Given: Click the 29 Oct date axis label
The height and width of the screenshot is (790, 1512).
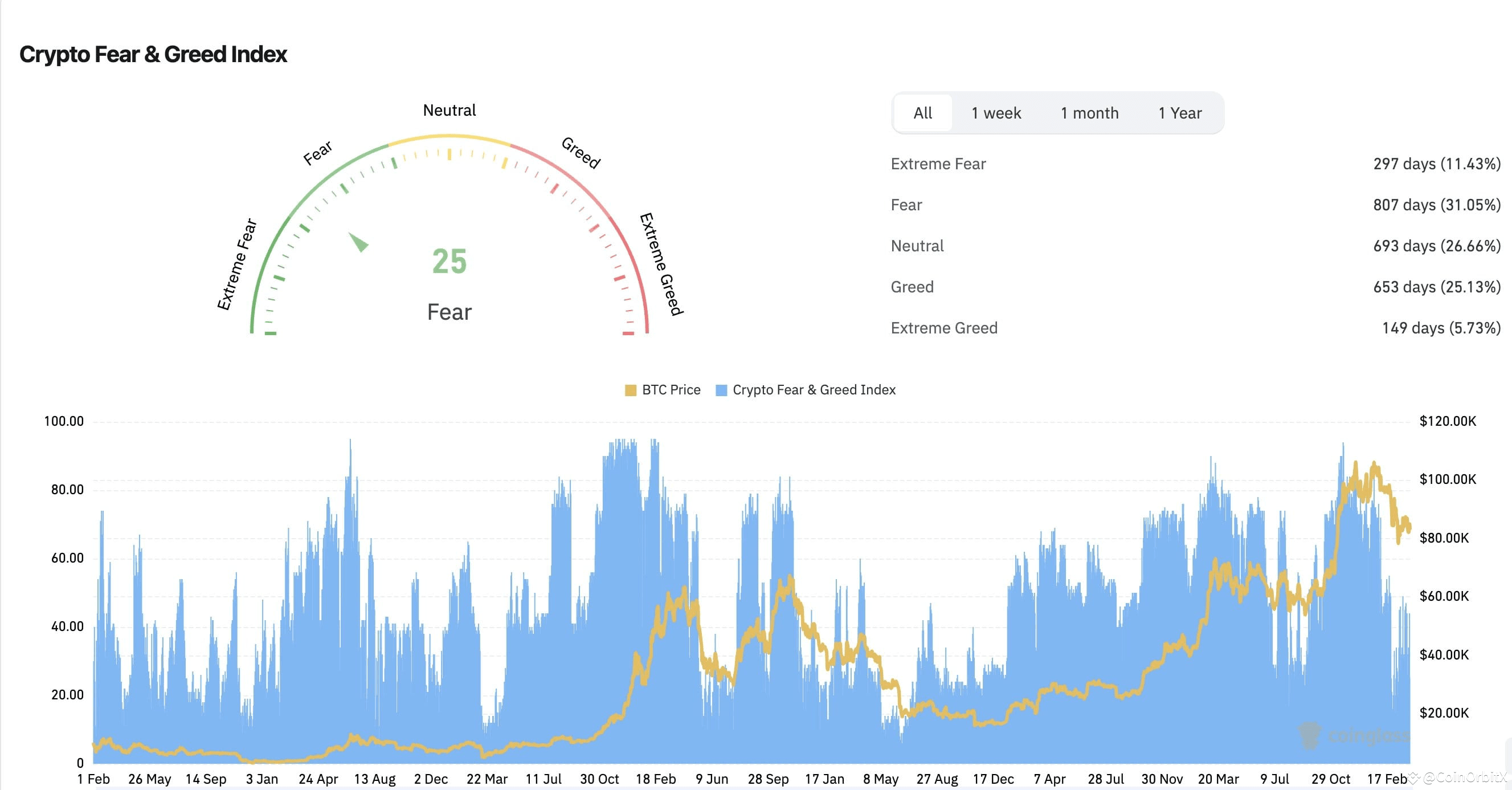Looking at the screenshot, I should click(1331, 779).
